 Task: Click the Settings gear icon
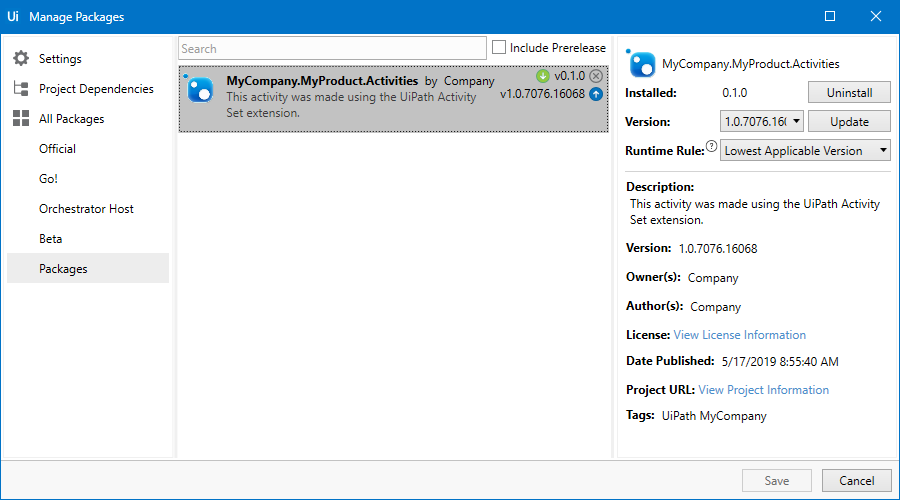tap(21, 58)
